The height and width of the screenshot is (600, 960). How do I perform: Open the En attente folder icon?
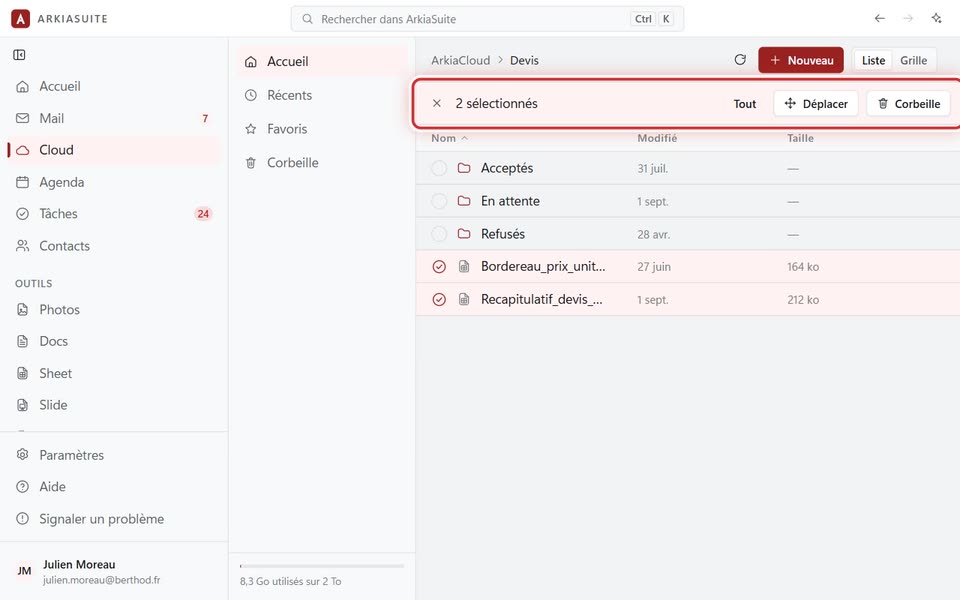[x=464, y=201]
